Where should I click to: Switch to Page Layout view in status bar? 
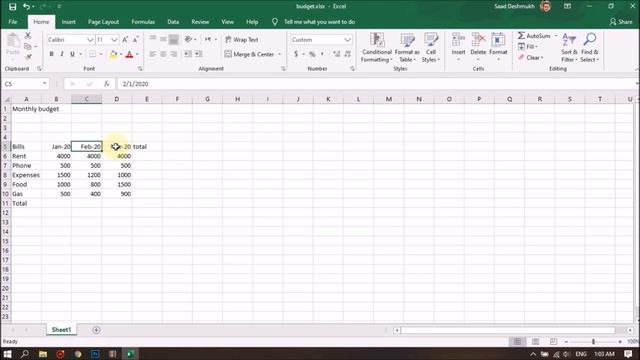tap(536, 342)
